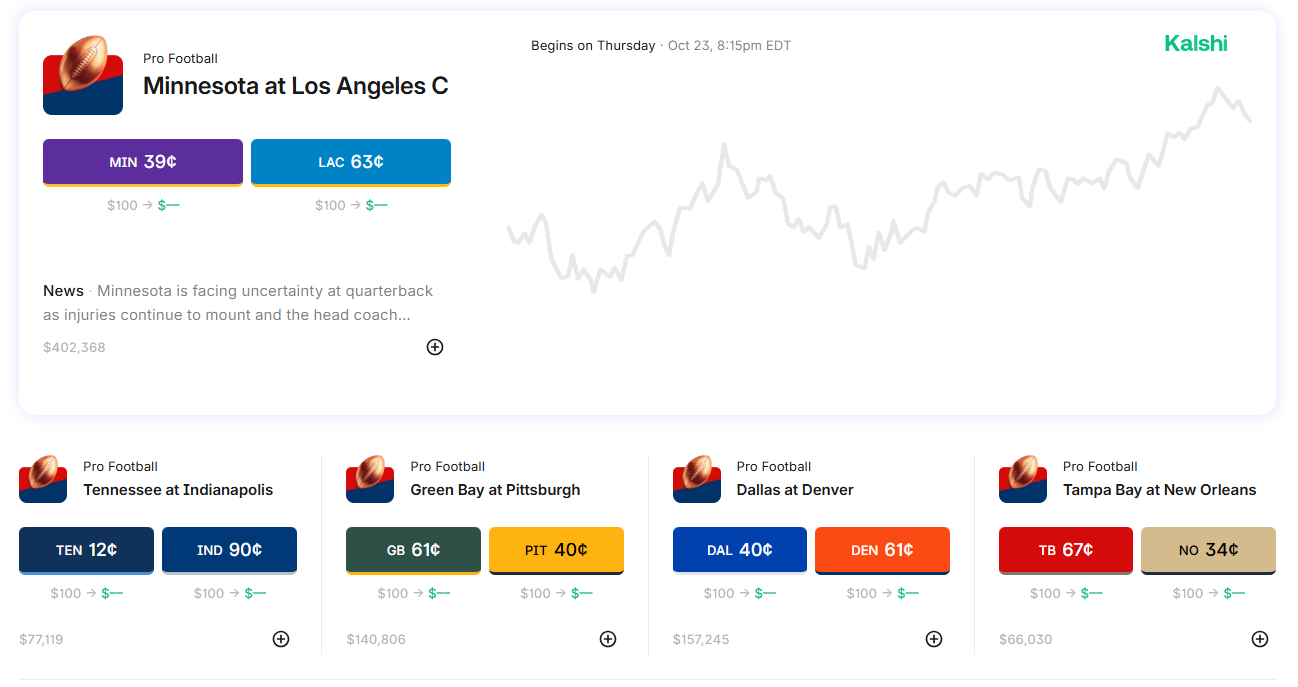The height and width of the screenshot is (687, 1298).
Task: Select DEN 61¢ option
Action: tap(882, 550)
